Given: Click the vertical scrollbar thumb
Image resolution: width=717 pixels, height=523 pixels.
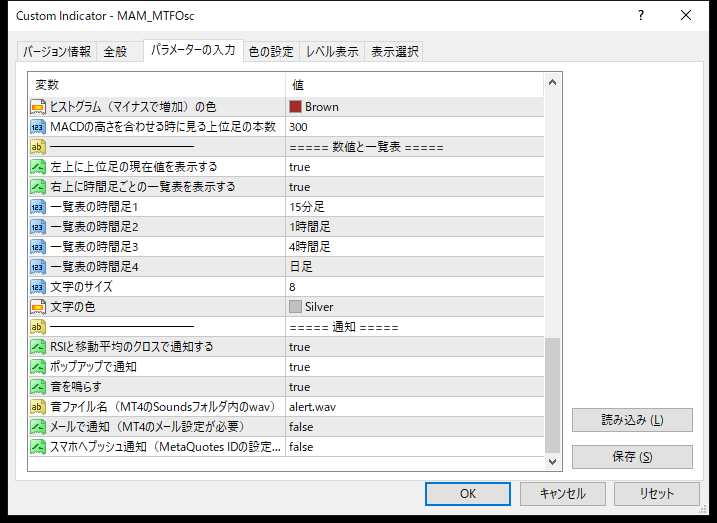Looking at the screenshot, I should point(552,395).
